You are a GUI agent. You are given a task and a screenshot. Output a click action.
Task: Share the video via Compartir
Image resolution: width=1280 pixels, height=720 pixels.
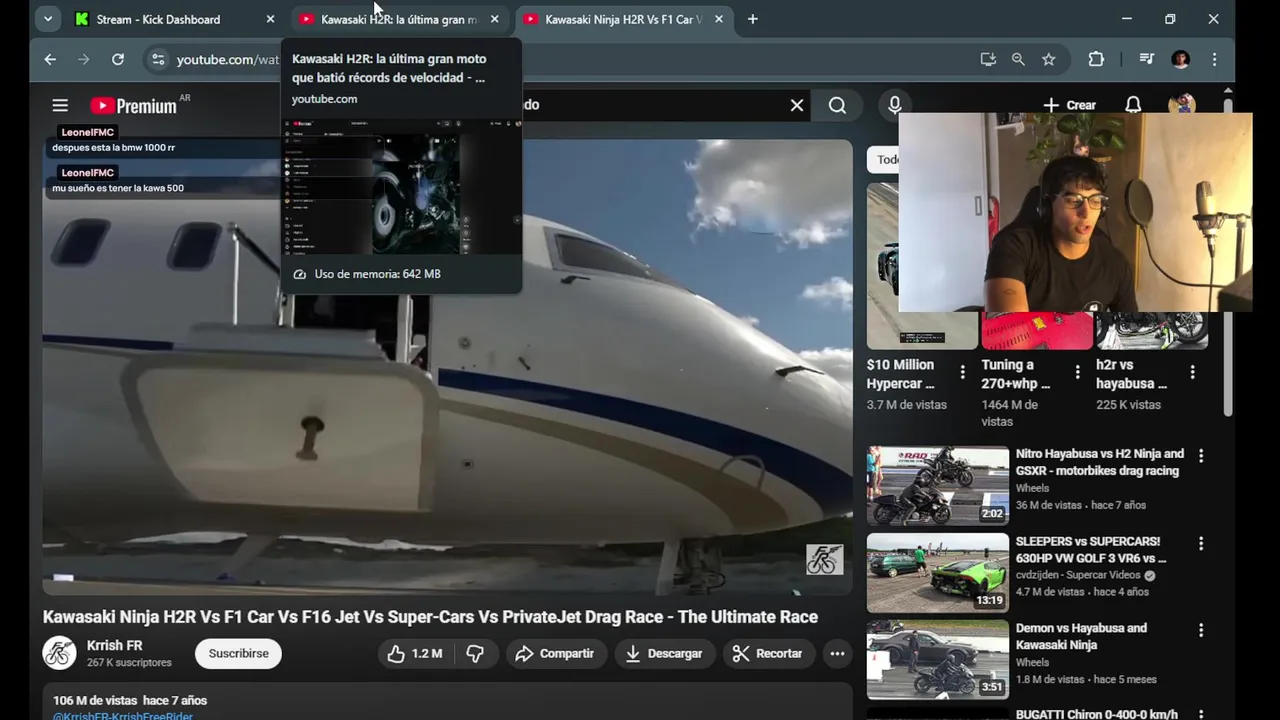(x=556, y=653)
